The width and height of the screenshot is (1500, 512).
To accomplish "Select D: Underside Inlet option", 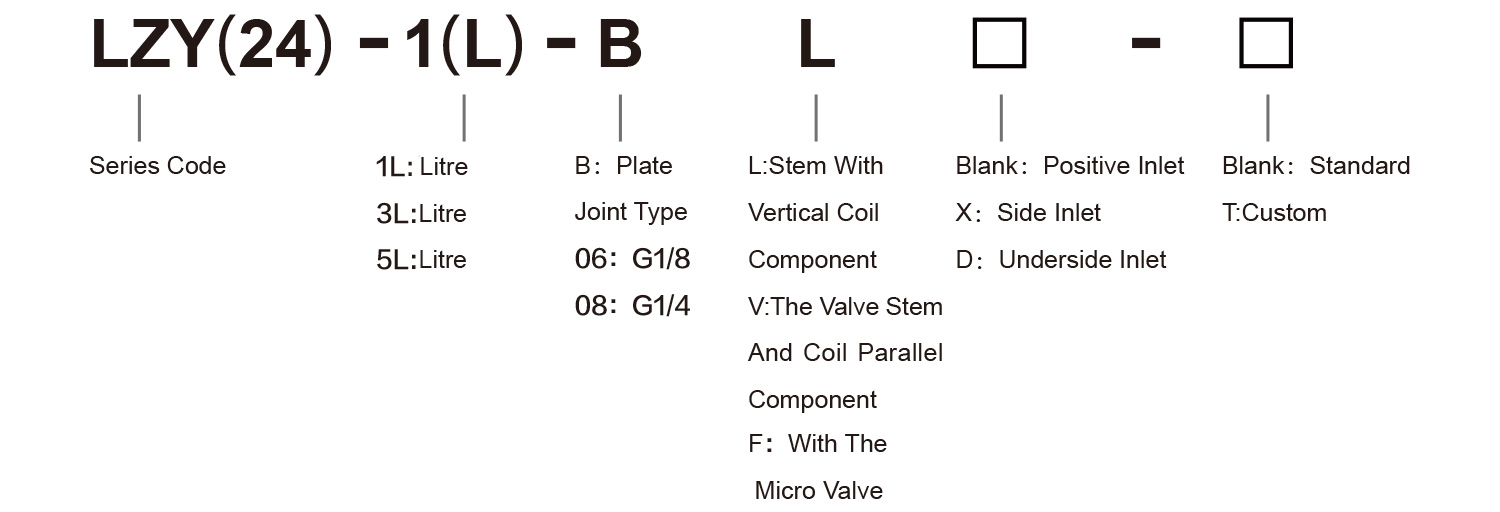I will 1061,260.
